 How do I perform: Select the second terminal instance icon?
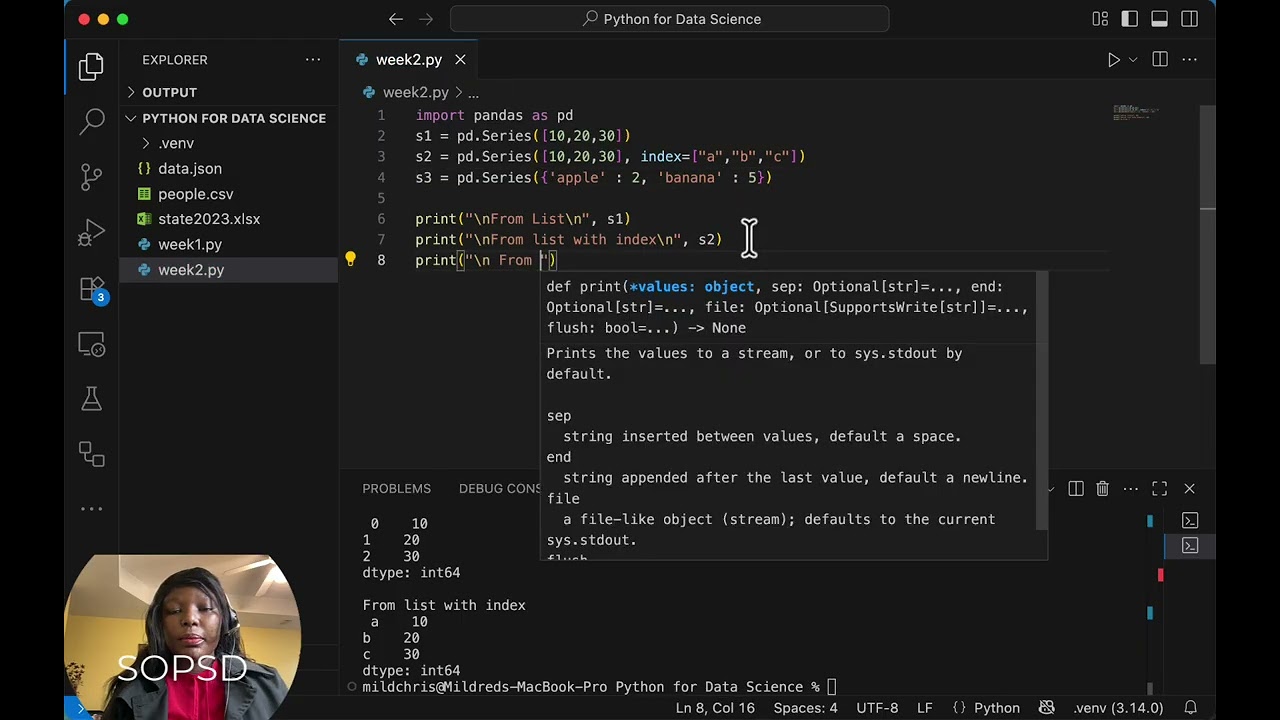(1190, 546)
